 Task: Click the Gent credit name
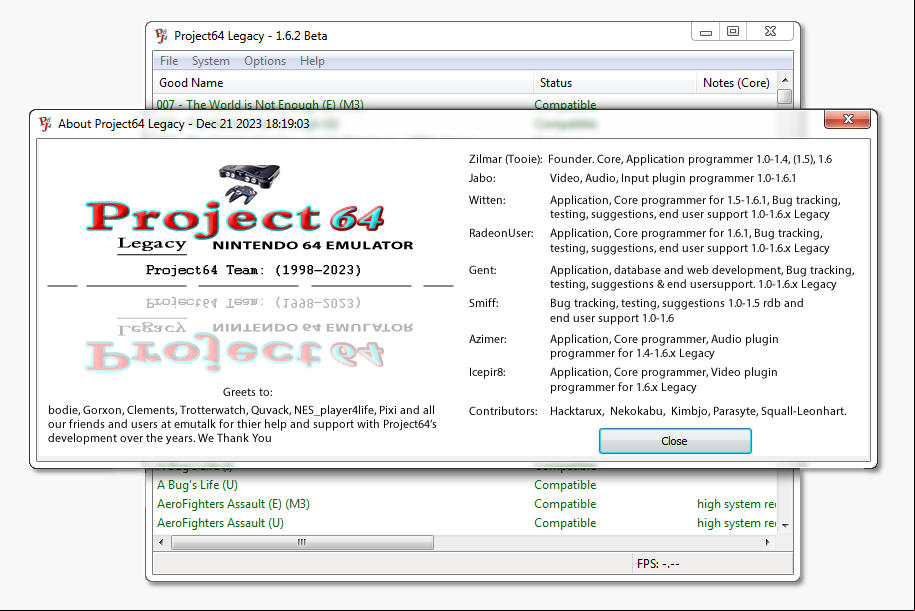tap(483, 270)
